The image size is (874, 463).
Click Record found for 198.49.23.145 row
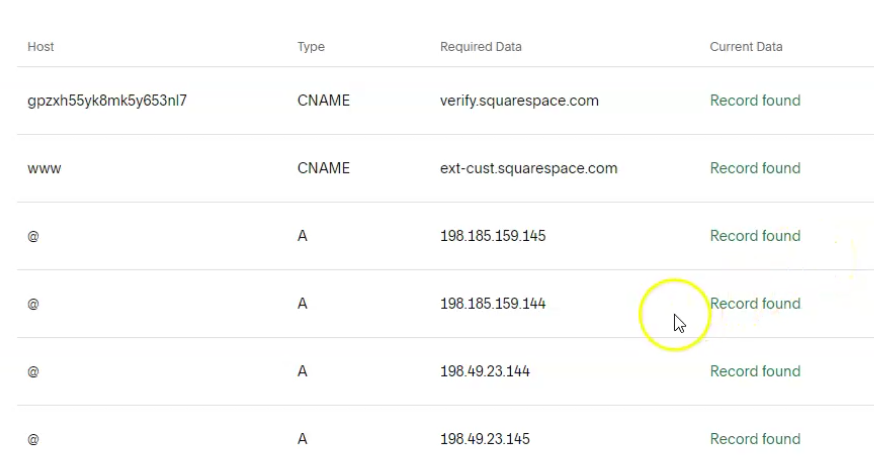click(x=755, y=439)
